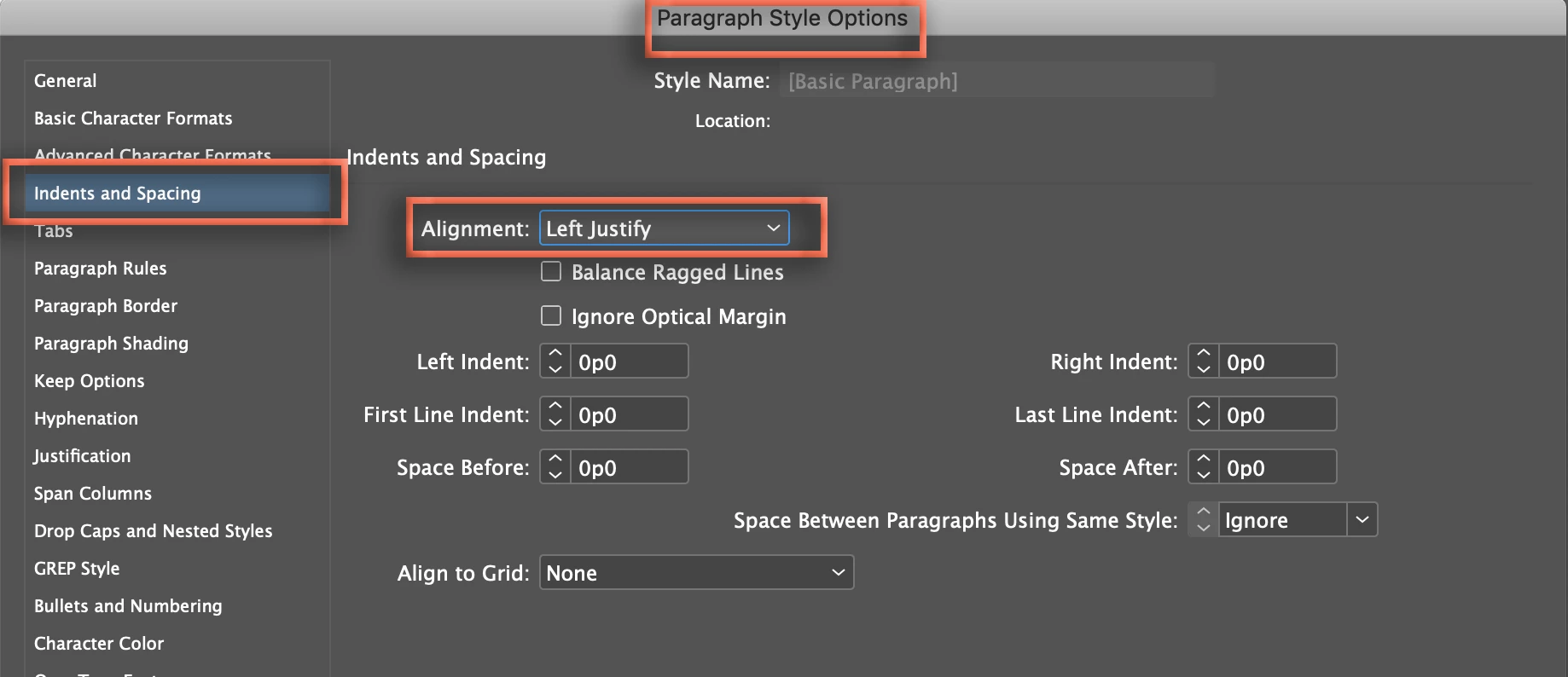Click the Space After stepper arrows
The width and height of the screenshot is (1568, 677).
pyautogui.click(x=1204, y=467)
